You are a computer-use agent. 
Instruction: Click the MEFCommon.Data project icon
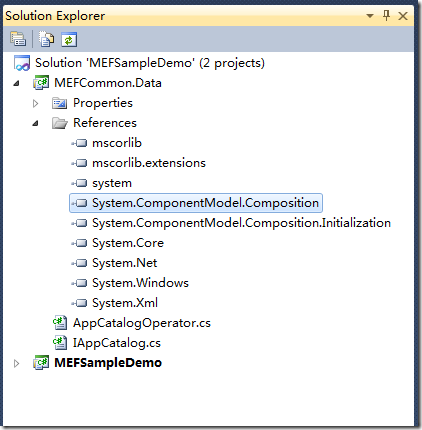(41, 83)
